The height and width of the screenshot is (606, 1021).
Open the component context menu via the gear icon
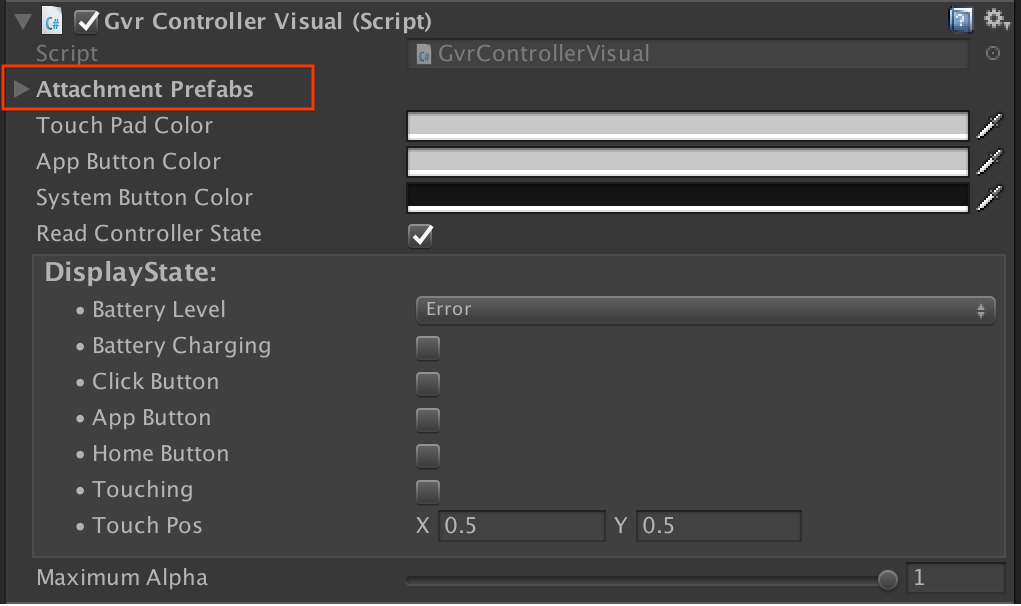[x=995, y=19]
